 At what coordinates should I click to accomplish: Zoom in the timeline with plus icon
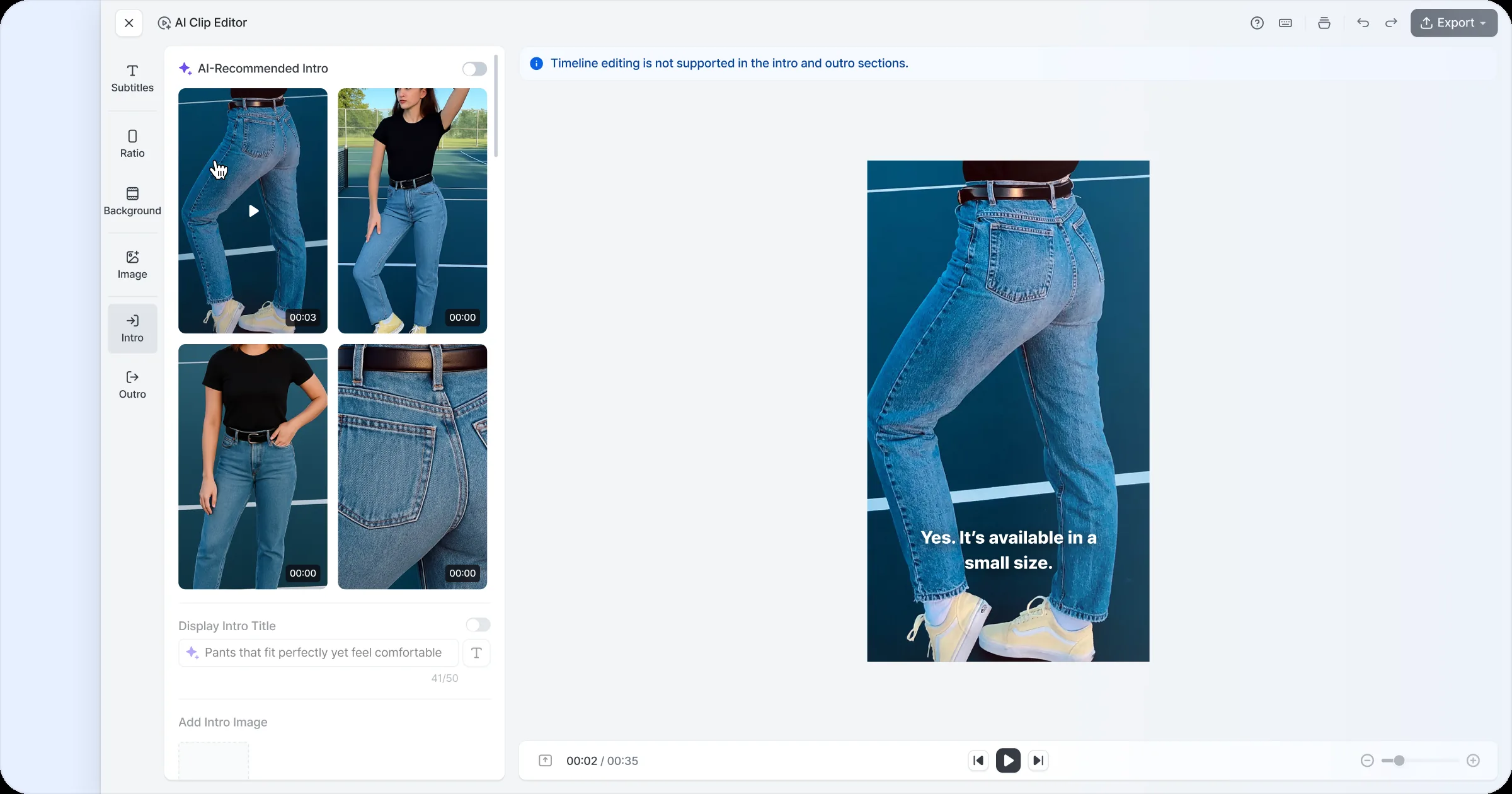coord(1473,761)
